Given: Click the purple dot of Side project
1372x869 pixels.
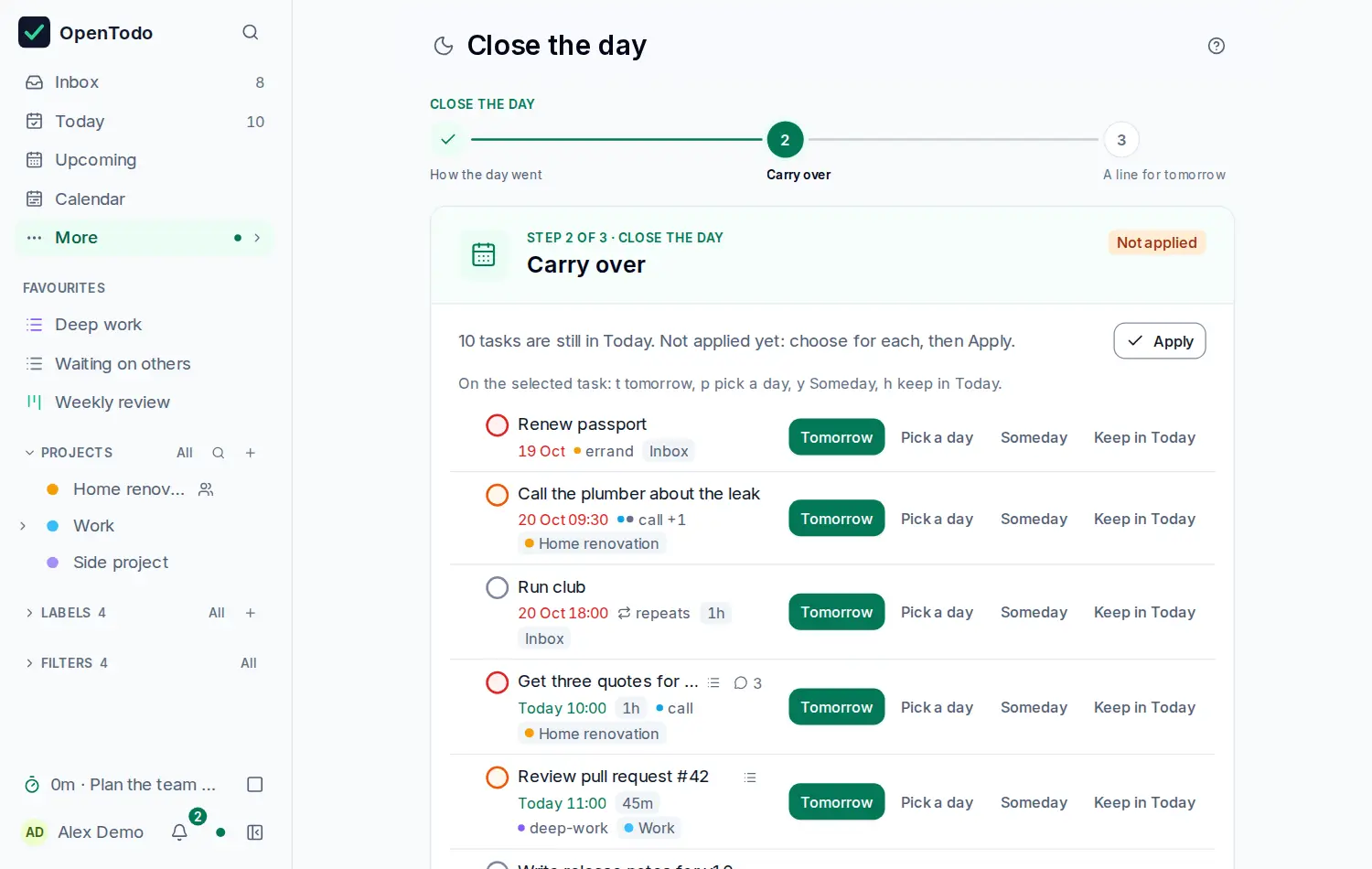Looking at the screenshot, I should (53, 563).
